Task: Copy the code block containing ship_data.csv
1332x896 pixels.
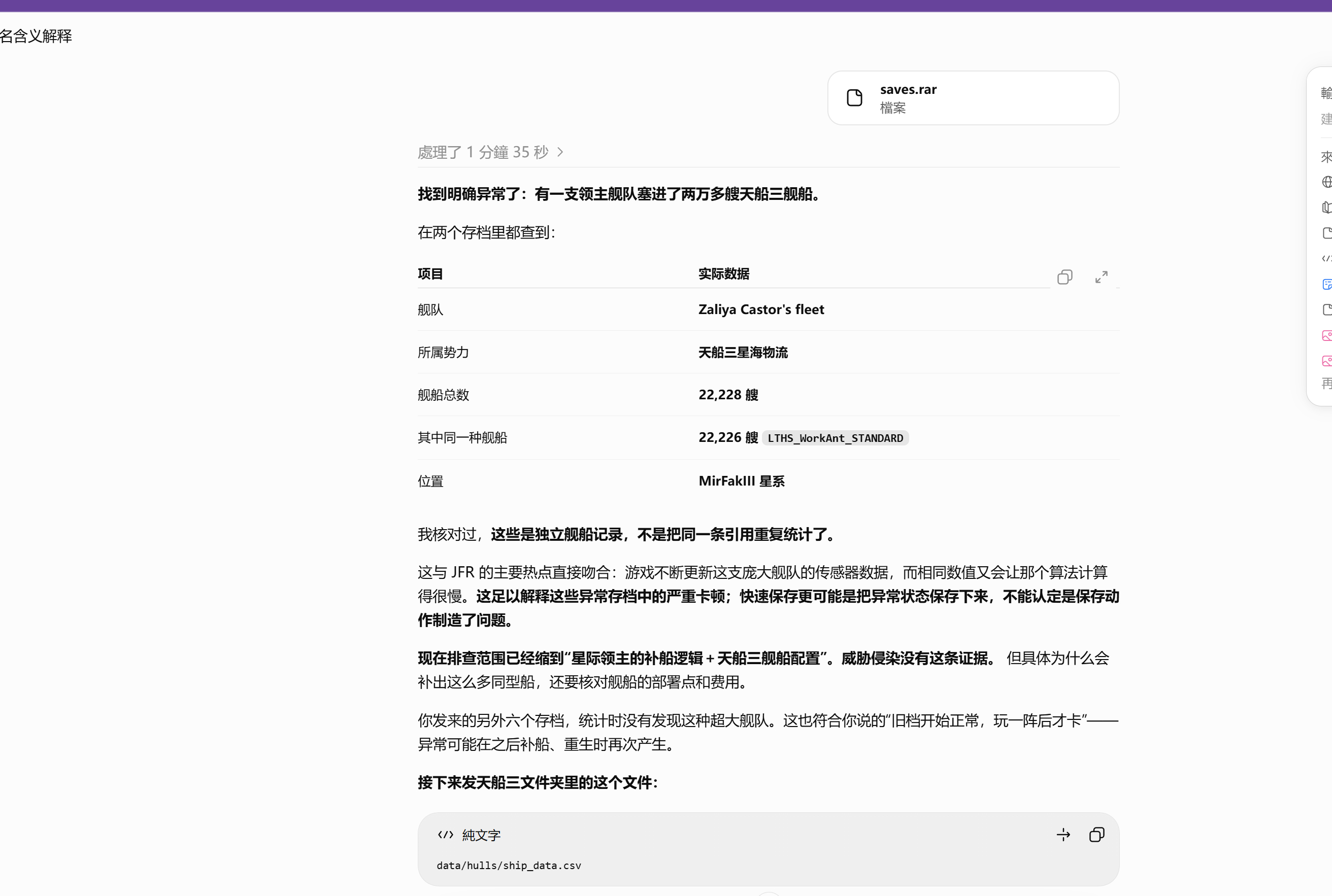Action: tap(1096, 835)
